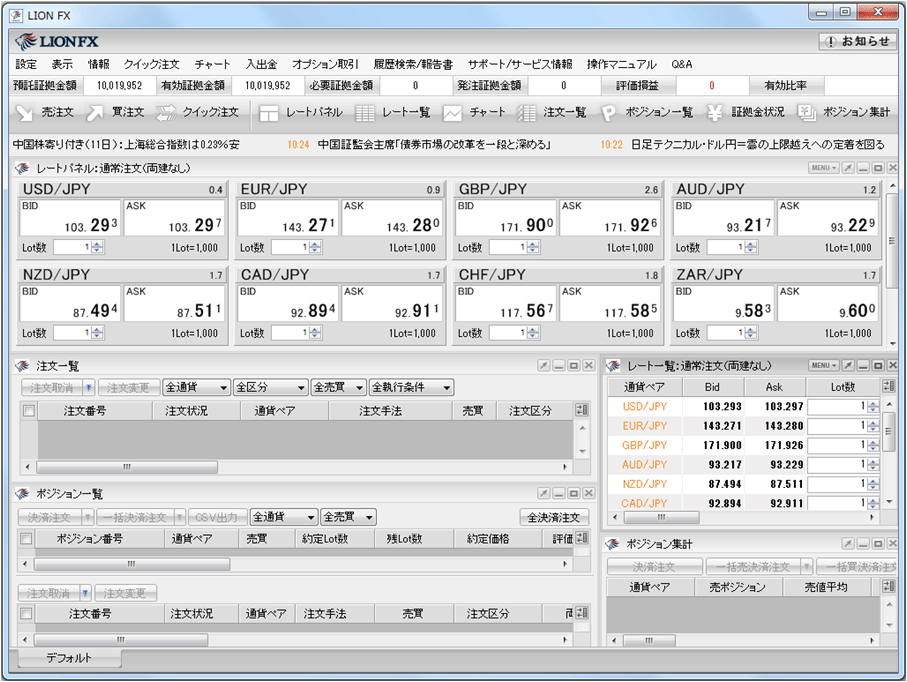Open the 全売買 dropdown in ポジション一覧

point(349,517)
